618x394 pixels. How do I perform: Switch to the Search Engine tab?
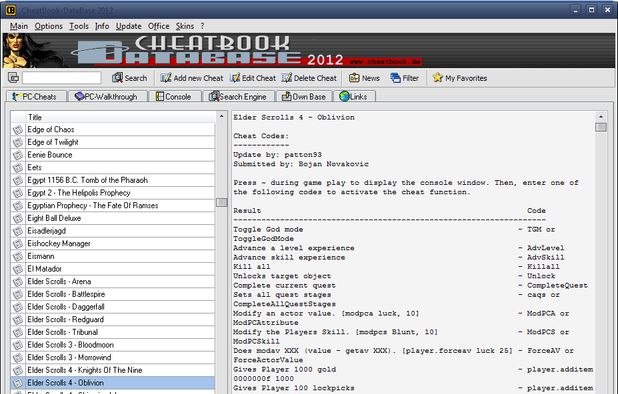[x=238, y=97]
